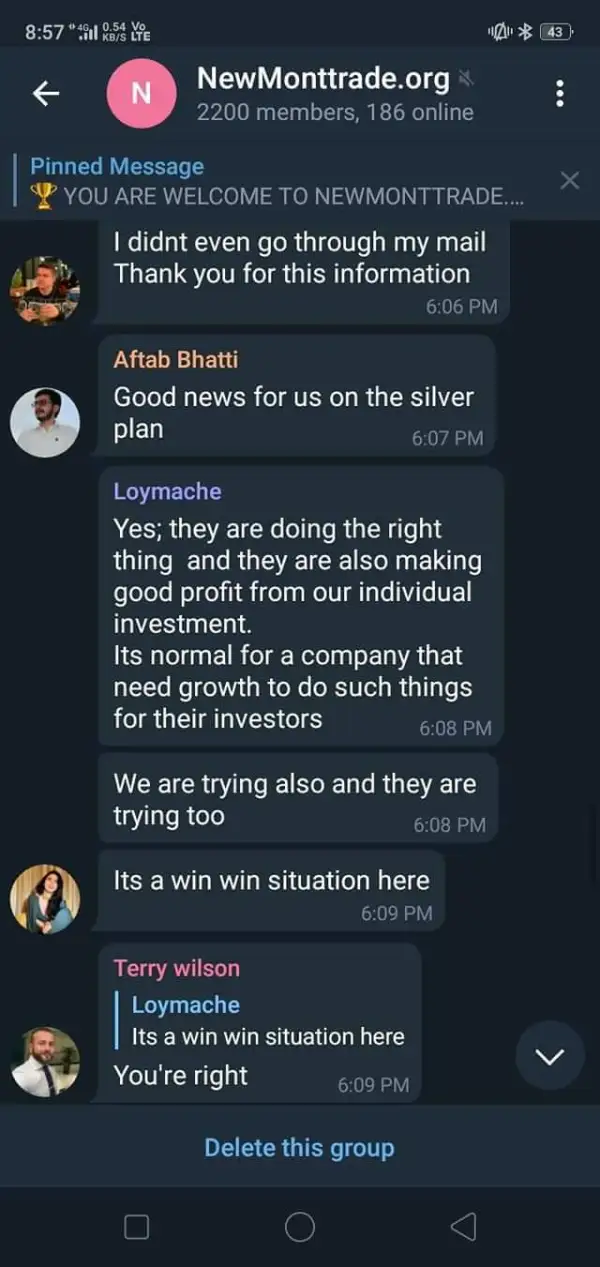Image resolution: width=600 pixels, height=1267 pixels.
Task: Tap the Aftab Bhatti sender name
Action: pos(176,359)
